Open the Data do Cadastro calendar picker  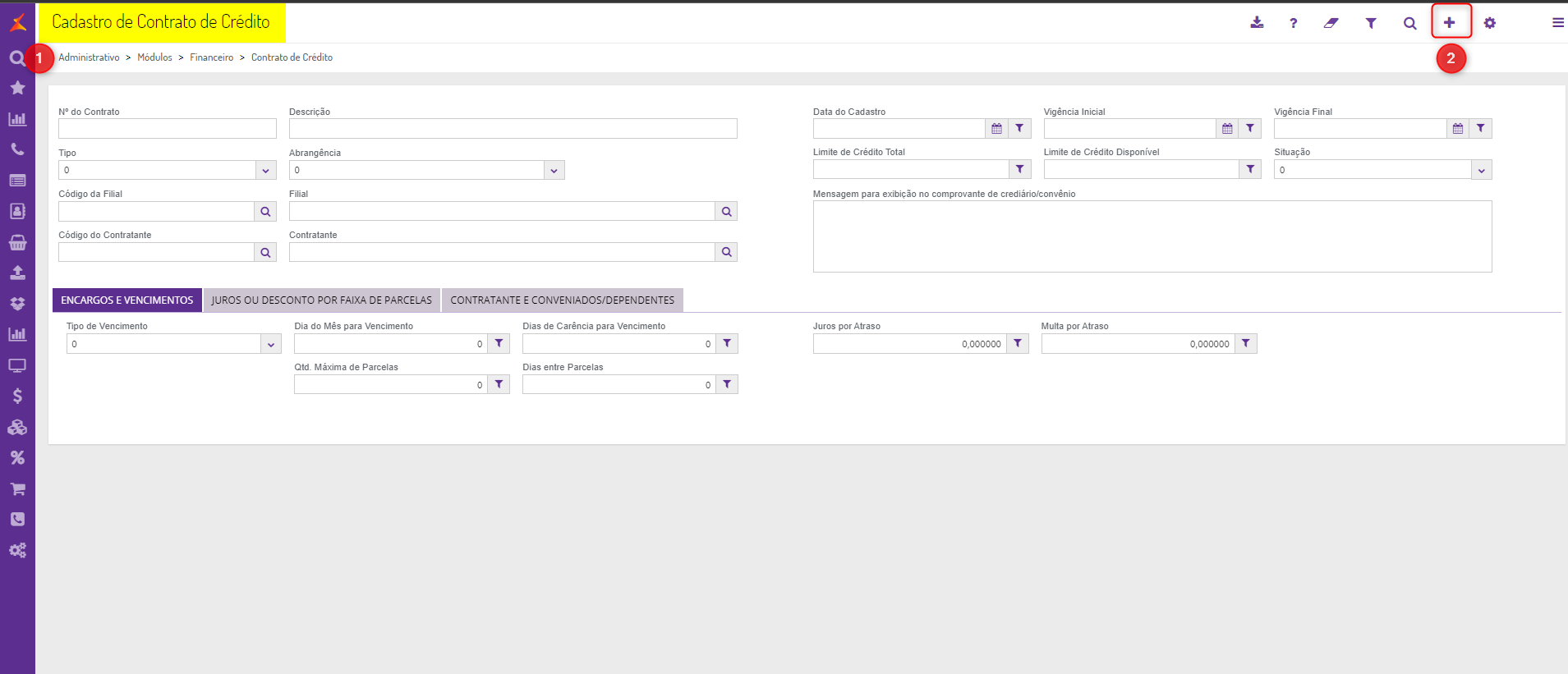tap(996, 128)
